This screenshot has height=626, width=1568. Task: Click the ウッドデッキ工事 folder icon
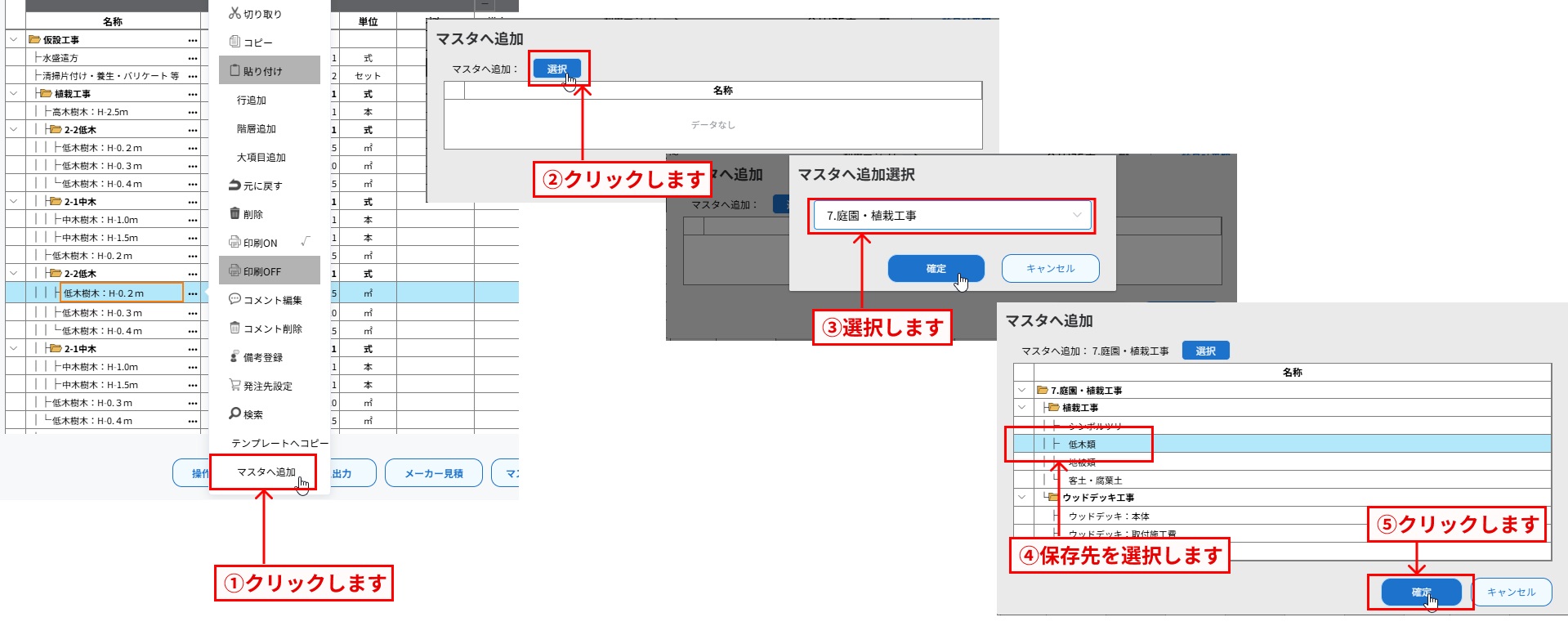click(x=1053, y=497)
